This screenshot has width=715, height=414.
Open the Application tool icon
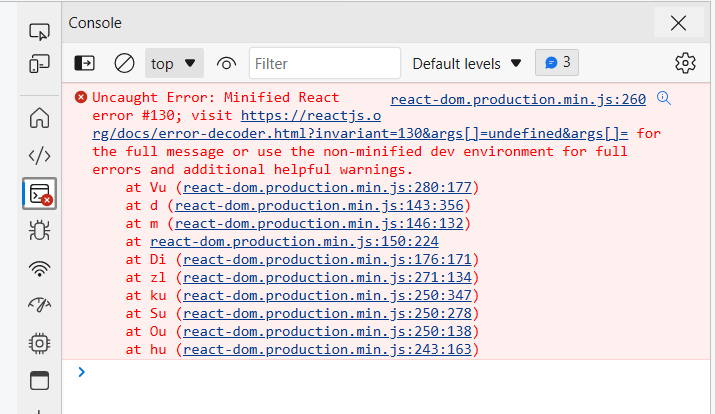[40, 380]
